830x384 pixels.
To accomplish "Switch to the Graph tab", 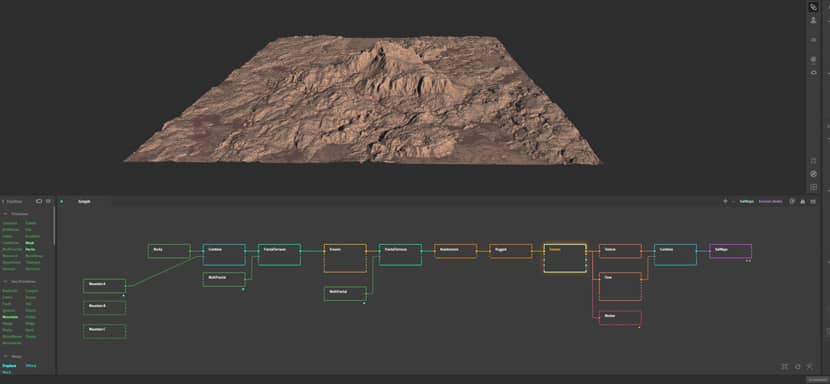I will pyautogui.click(x=84, y=201).
